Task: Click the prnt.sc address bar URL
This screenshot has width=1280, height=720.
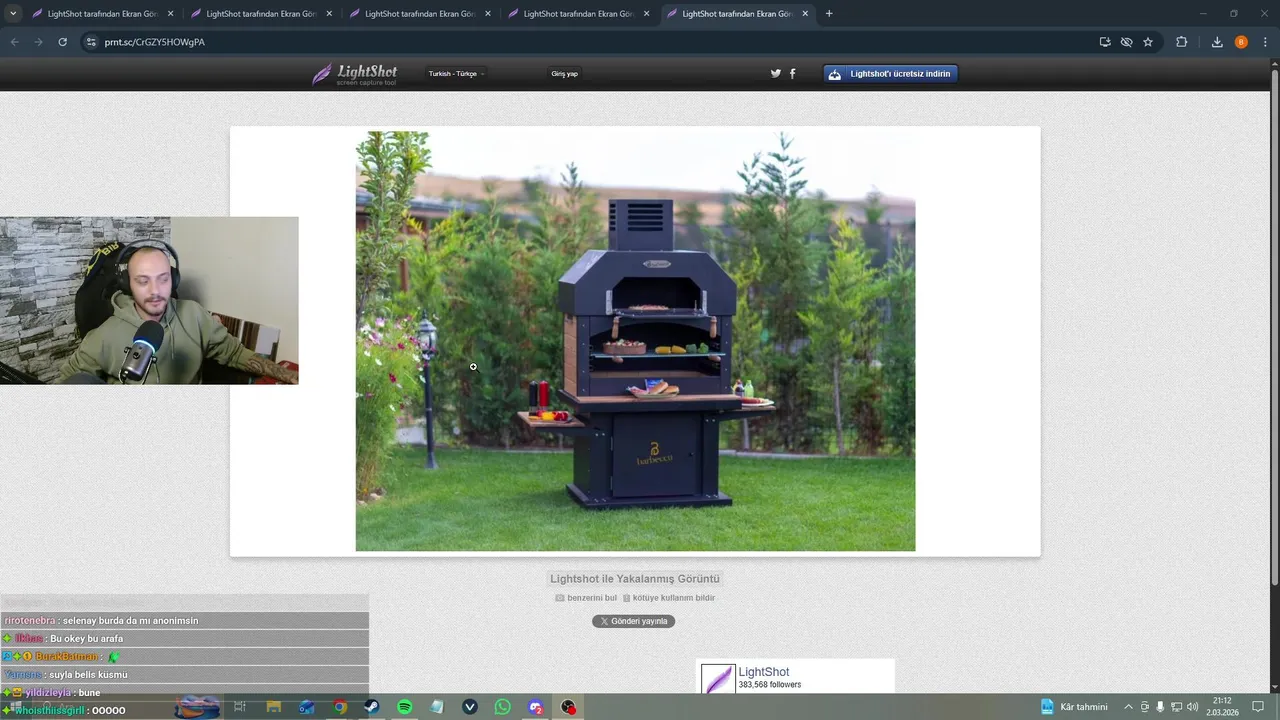Action: (x=155, y=42)
